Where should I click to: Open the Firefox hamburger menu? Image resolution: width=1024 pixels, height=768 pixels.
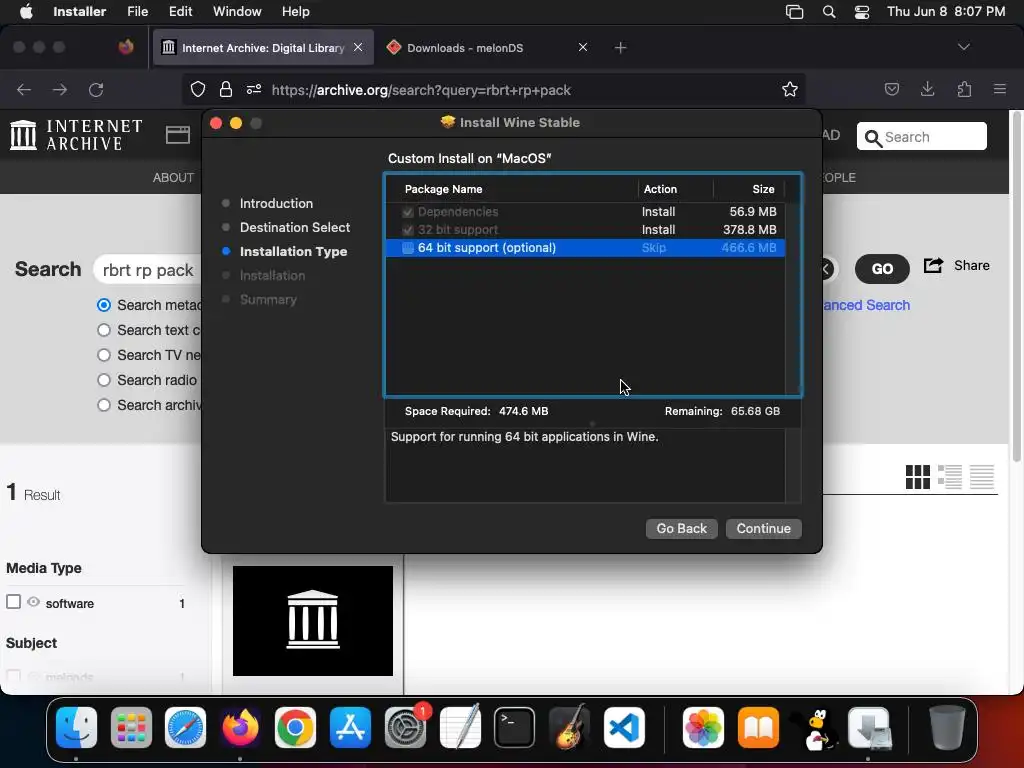tap(1000, 89)
